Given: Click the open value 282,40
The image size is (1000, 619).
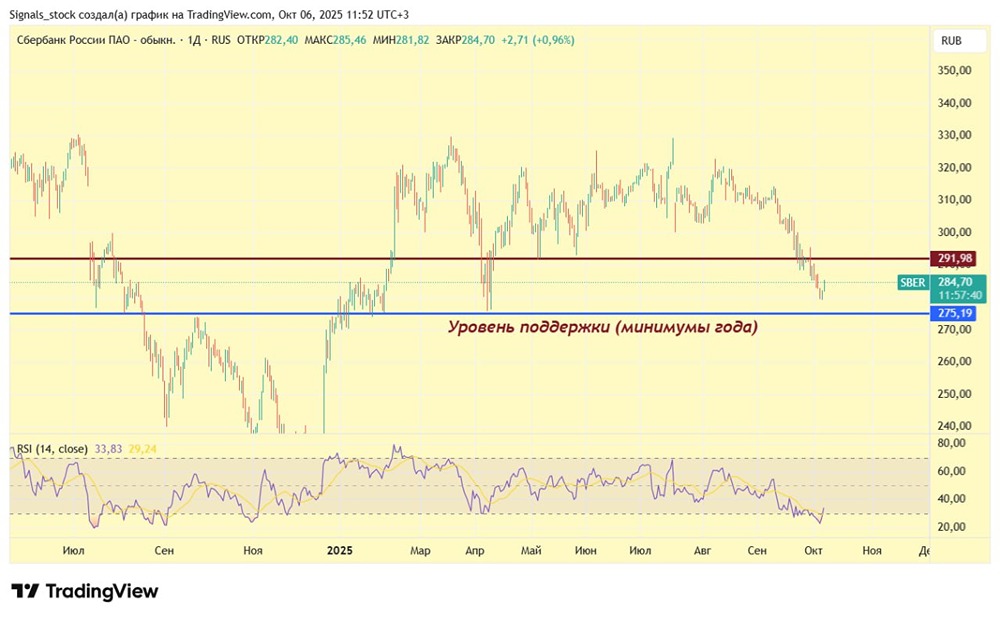Looking at the screenshot, I should (x=281, y=40).
